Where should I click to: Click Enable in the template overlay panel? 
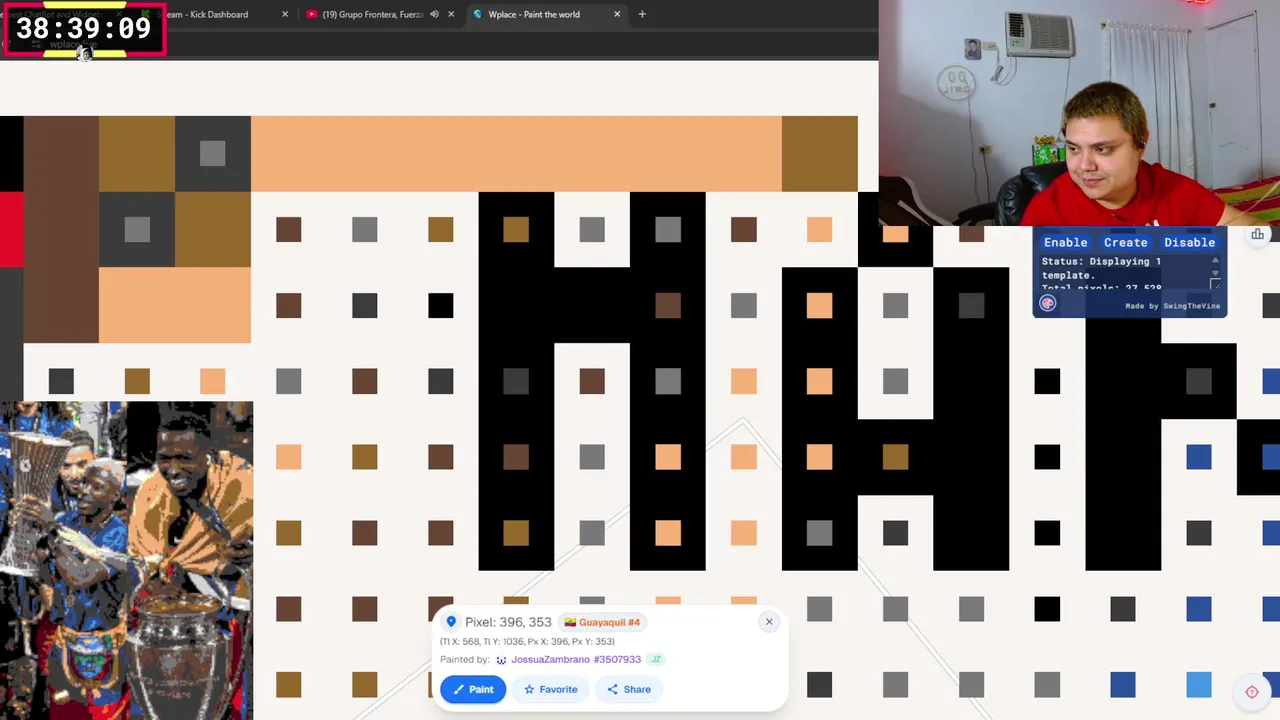pyautogui.click(x=1065, y=242)
